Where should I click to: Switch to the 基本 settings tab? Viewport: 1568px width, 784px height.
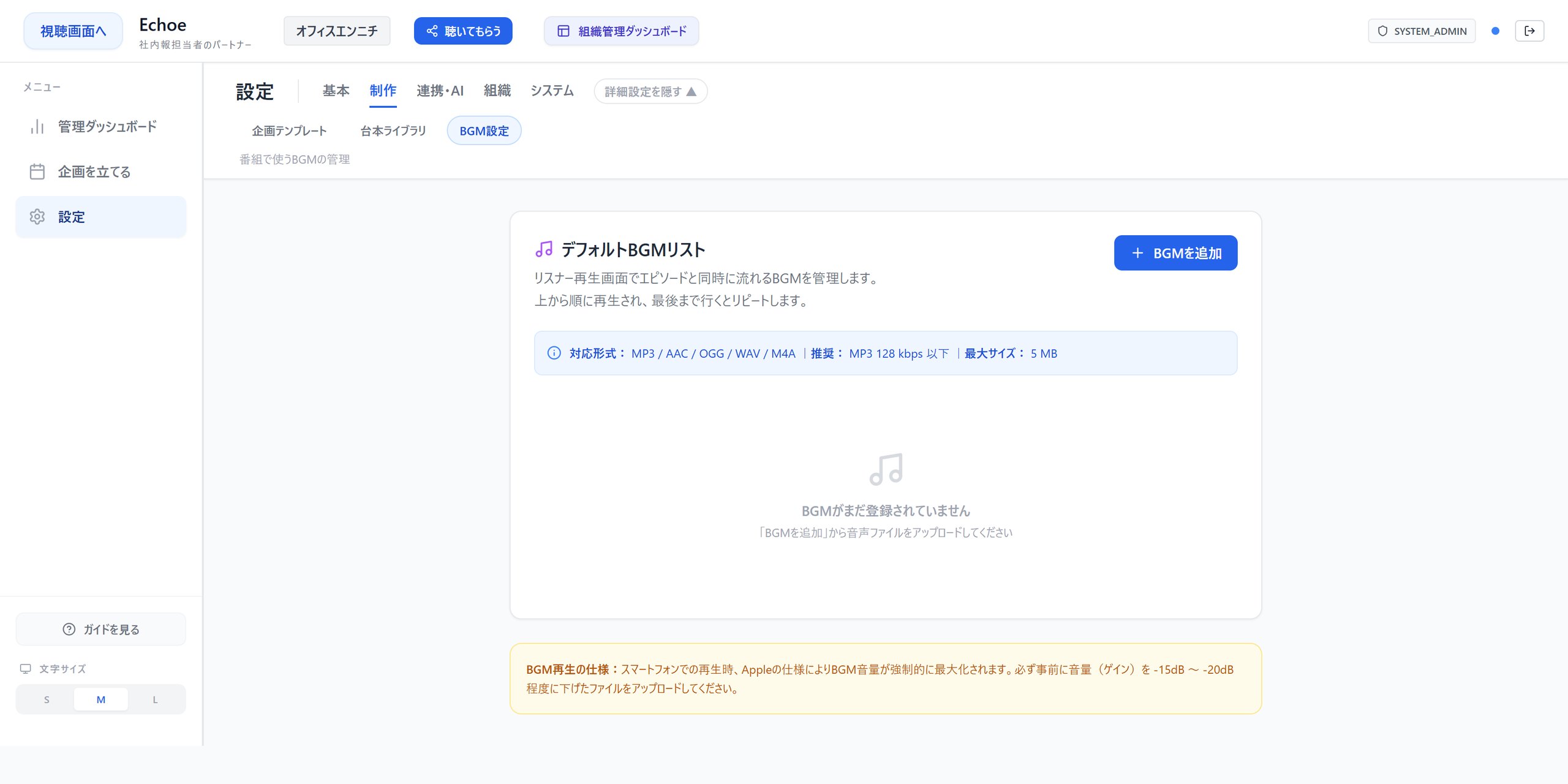coord(336,91)
